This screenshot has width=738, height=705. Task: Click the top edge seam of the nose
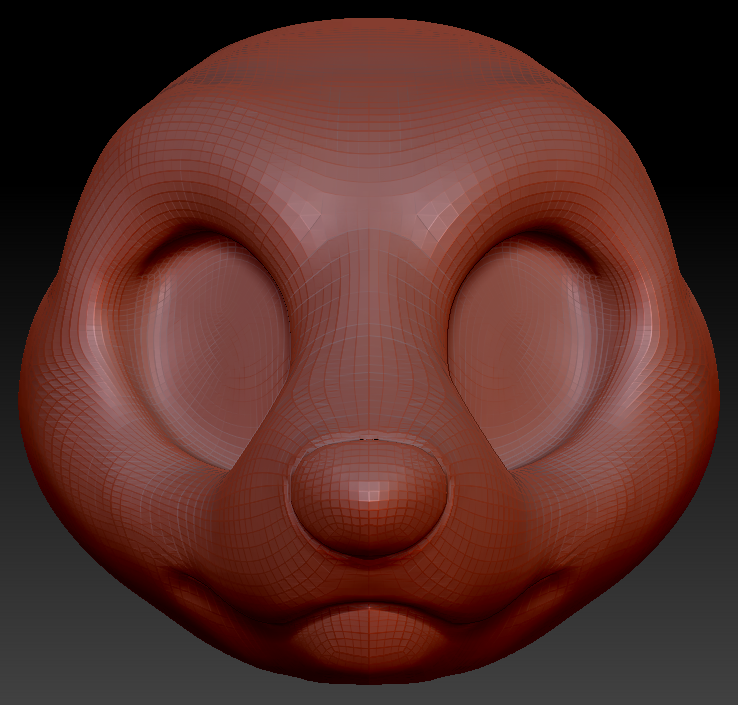[x=368, y=438]
